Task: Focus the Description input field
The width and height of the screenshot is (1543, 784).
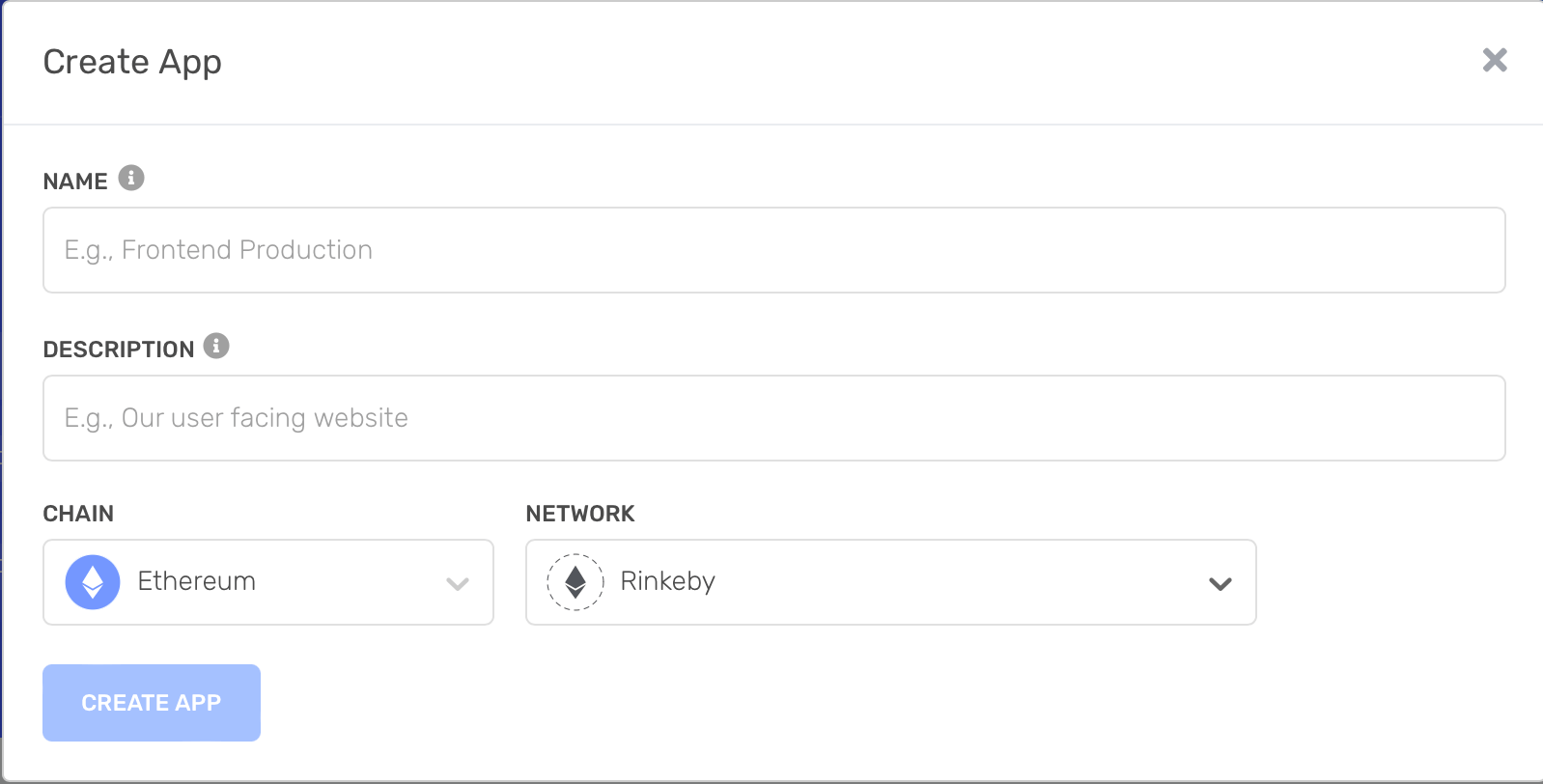Action: pos(774,418)
